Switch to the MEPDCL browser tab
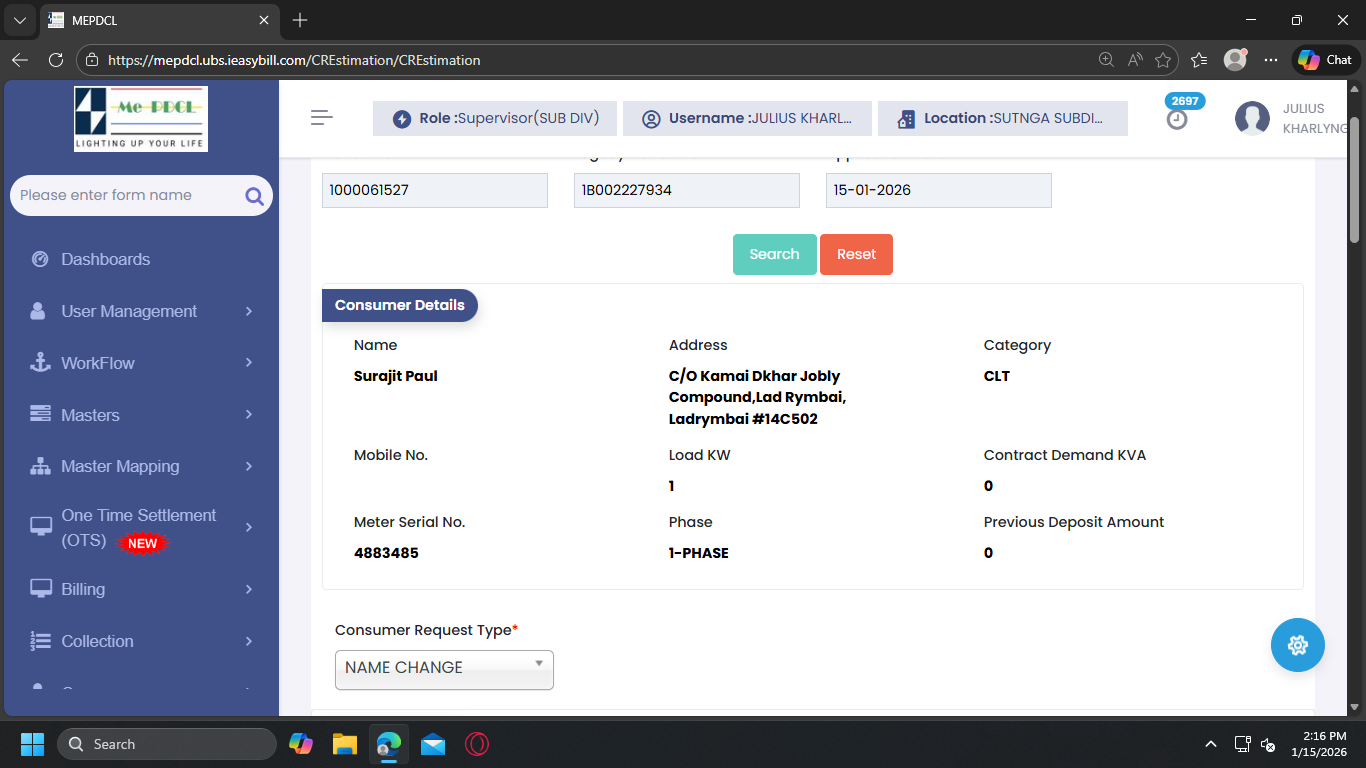Image resolution: width=1366 pixels, height=768 pixels. 160,20
